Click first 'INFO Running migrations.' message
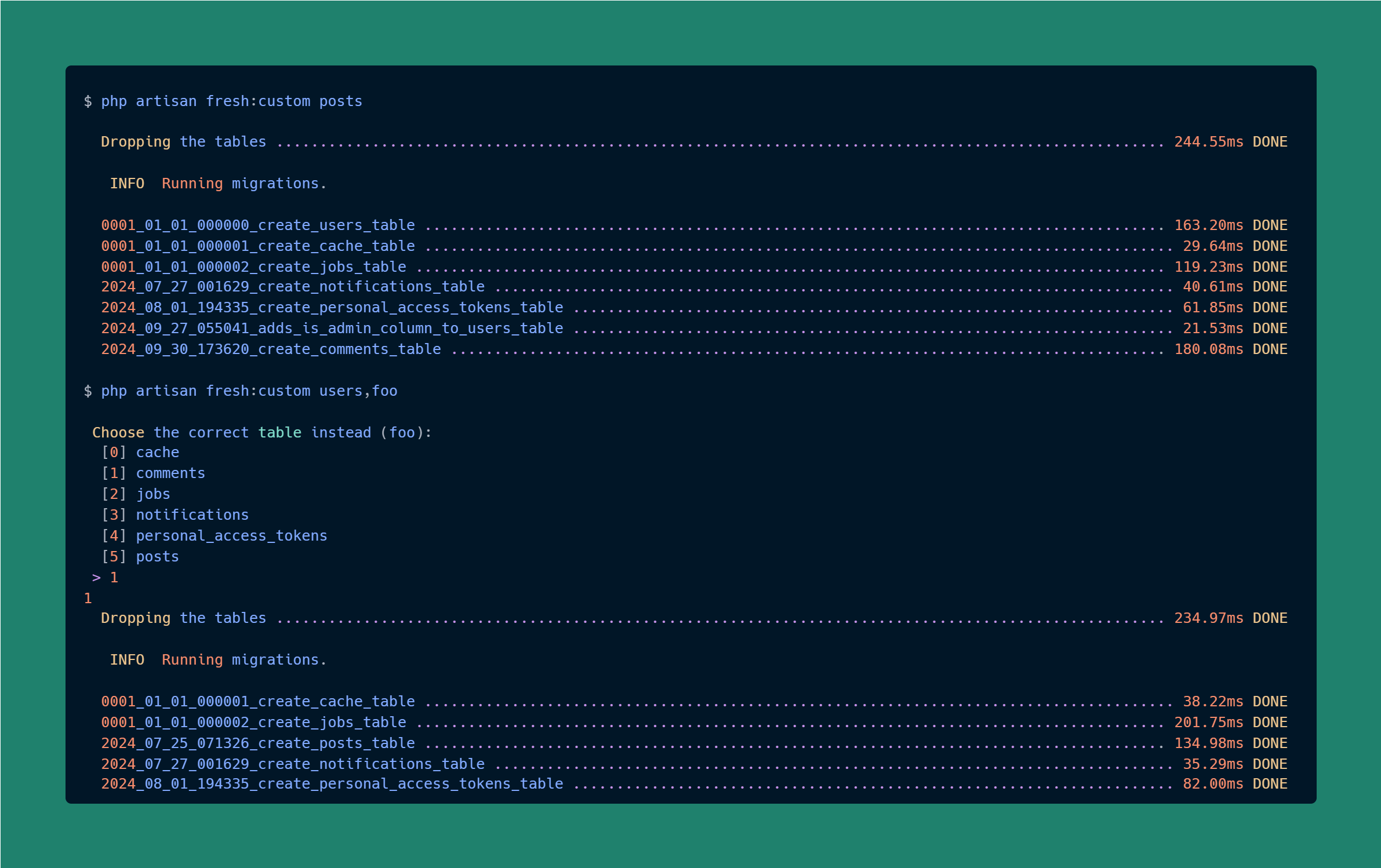The width and height of the screenshot is (1381, 868). [x=218, y=184]
